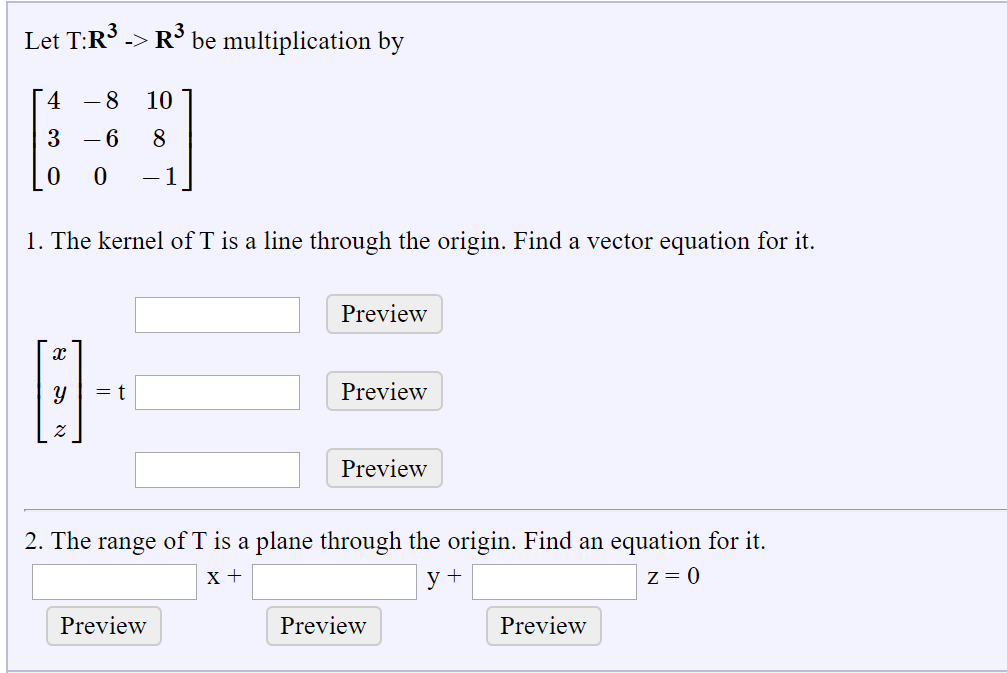The height and width of the screenshot is (673, 1007).
Task: Click the Preview button under the y coefficient
Action: [x=323, y=626]
